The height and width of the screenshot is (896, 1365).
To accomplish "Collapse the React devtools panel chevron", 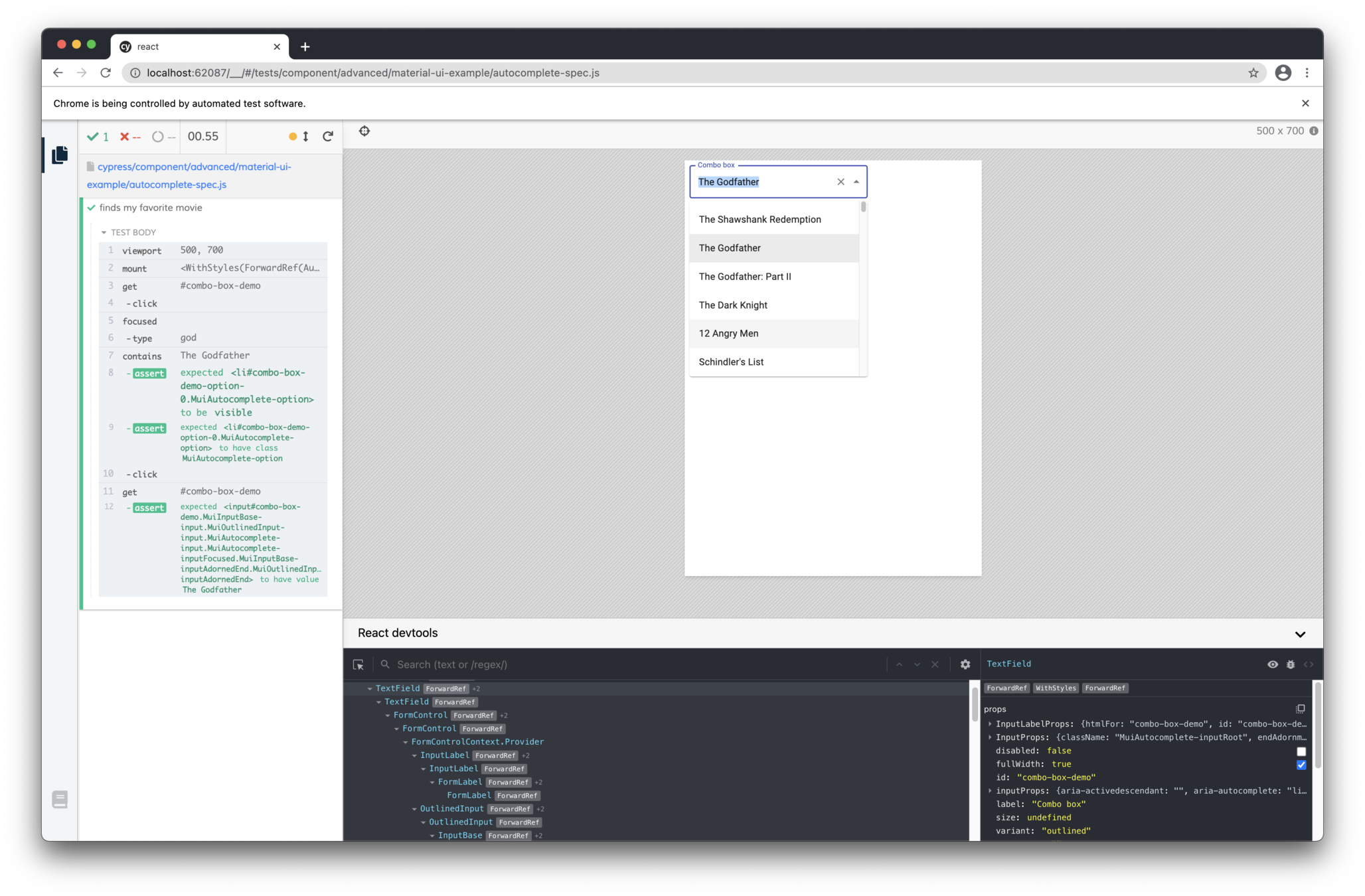I will pyautogui.click(x=1300, y=634).
